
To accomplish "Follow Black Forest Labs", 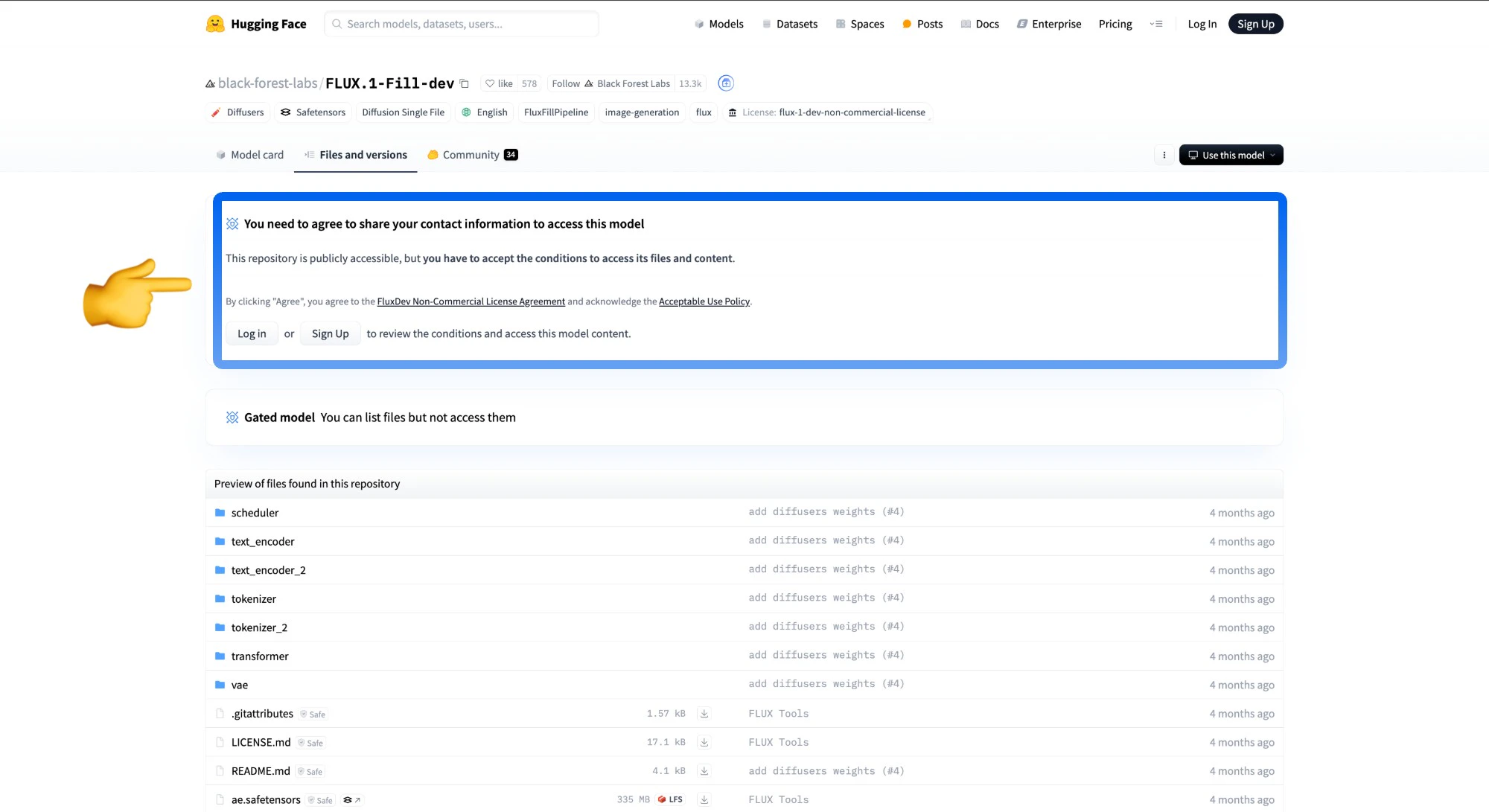I will [565, 83].
